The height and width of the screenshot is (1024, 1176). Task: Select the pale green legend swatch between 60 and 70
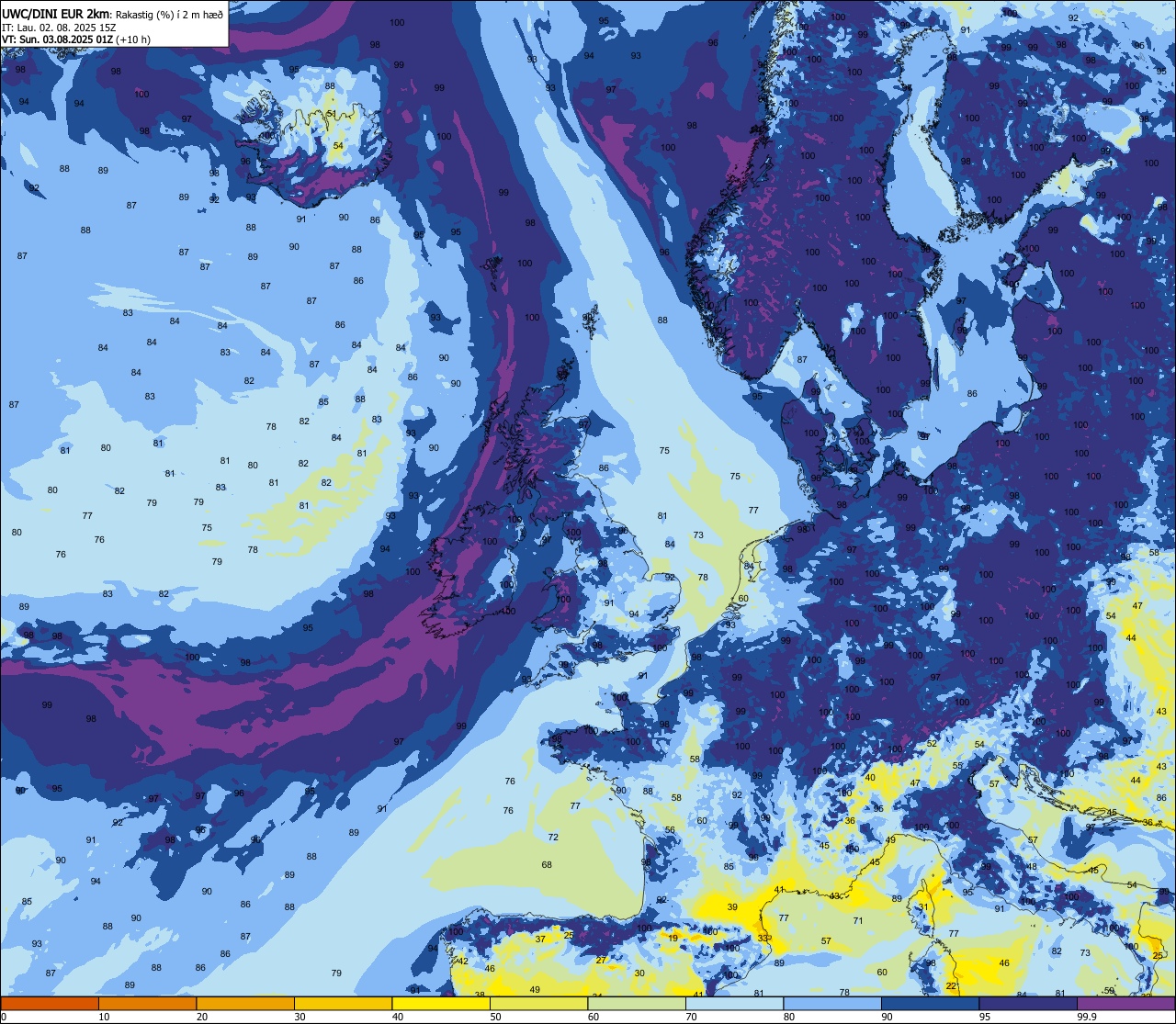[x=637, y=1003]
